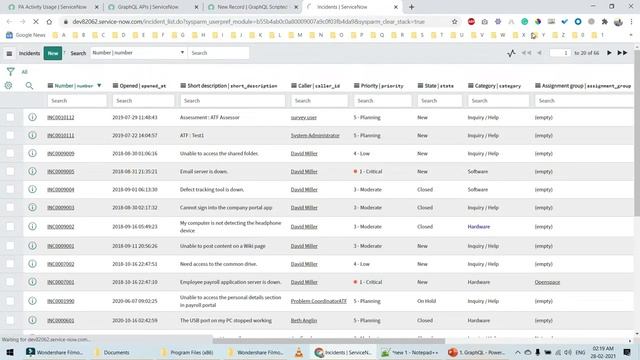640x360 pixels.
Task: Preview record INC0010111 info icon
Action: (x=32, y=135)
